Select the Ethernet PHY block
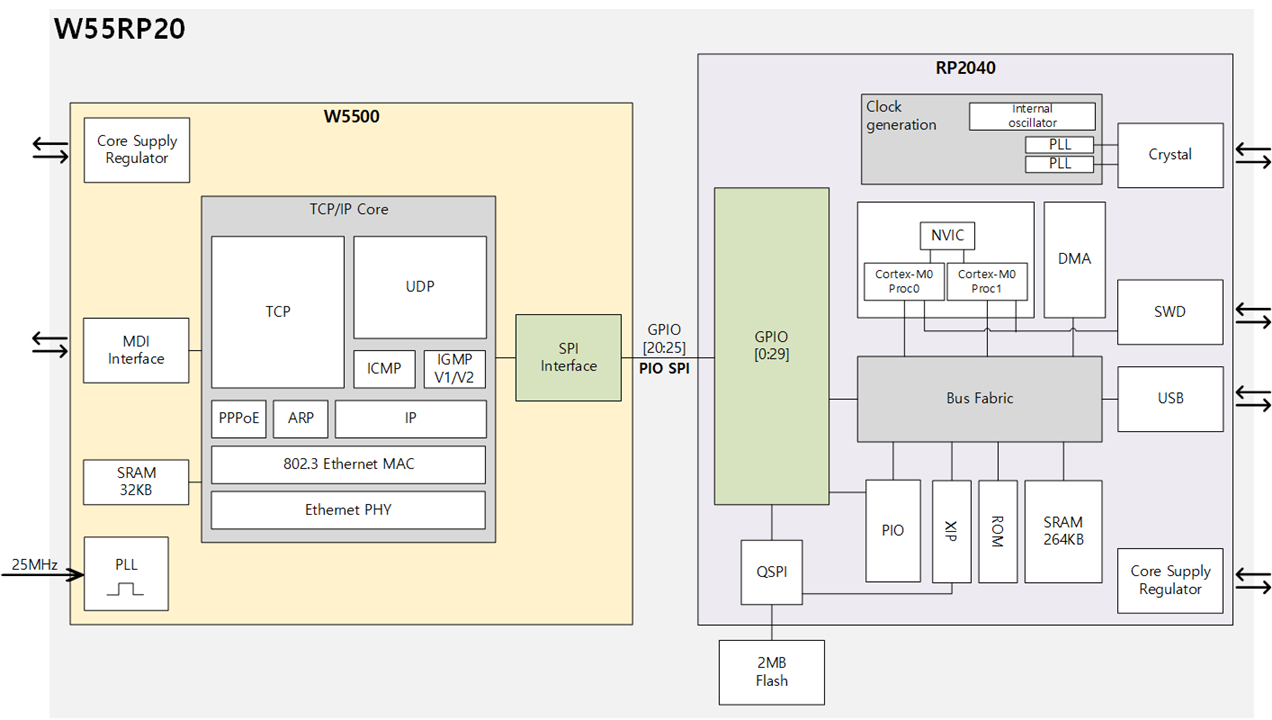Image resolution: width=1272 pixels, height=720 pixels. pyautogui.click(x=348, y=510)
